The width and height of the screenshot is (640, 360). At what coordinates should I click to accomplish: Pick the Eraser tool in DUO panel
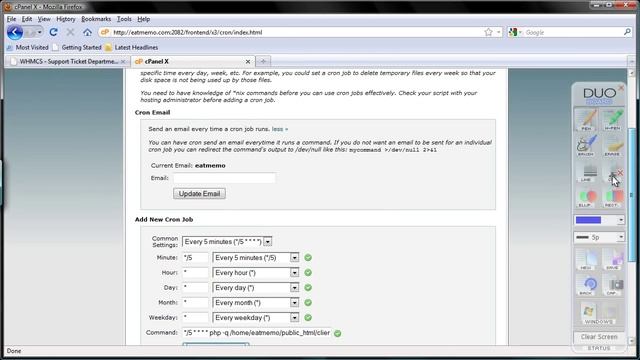[x=613, y=146]
